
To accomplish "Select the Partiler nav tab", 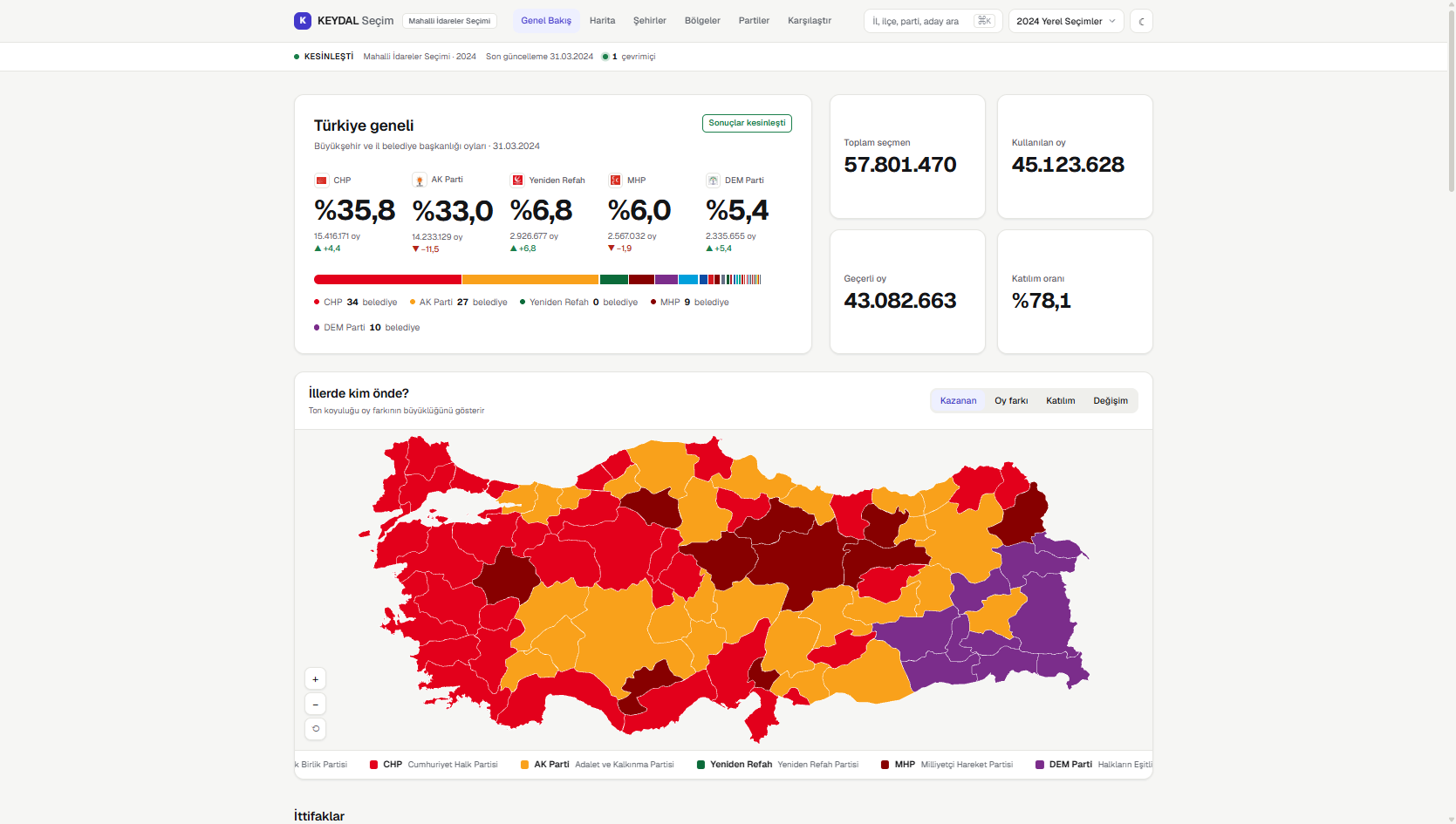I will 754,21.
